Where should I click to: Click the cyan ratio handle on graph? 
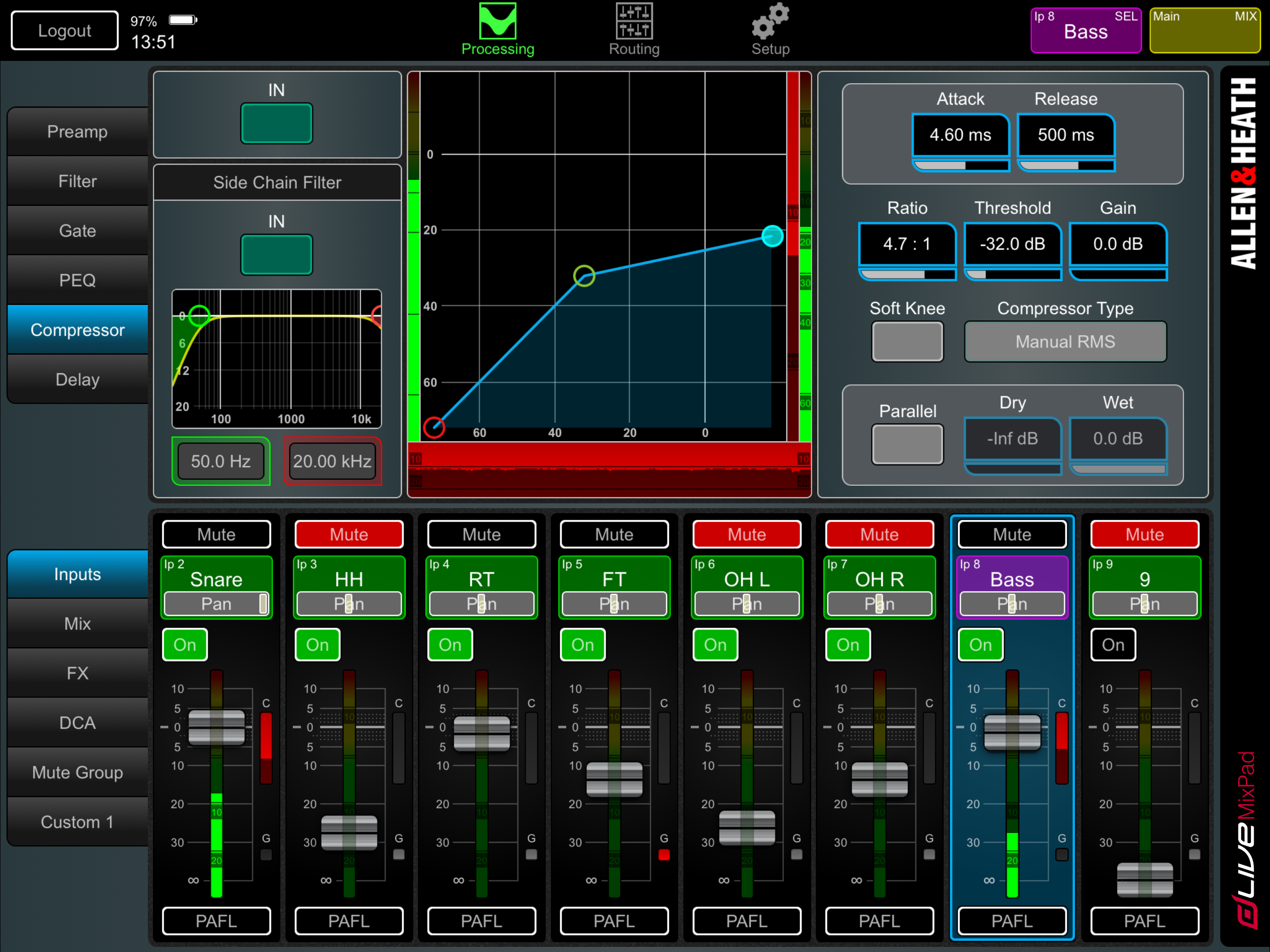point(772,236)
